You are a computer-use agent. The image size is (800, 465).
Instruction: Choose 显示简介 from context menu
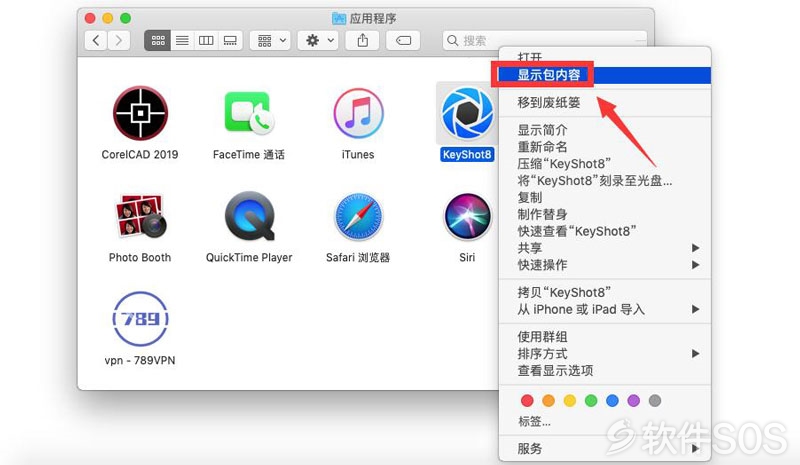[x=605, y=130]
